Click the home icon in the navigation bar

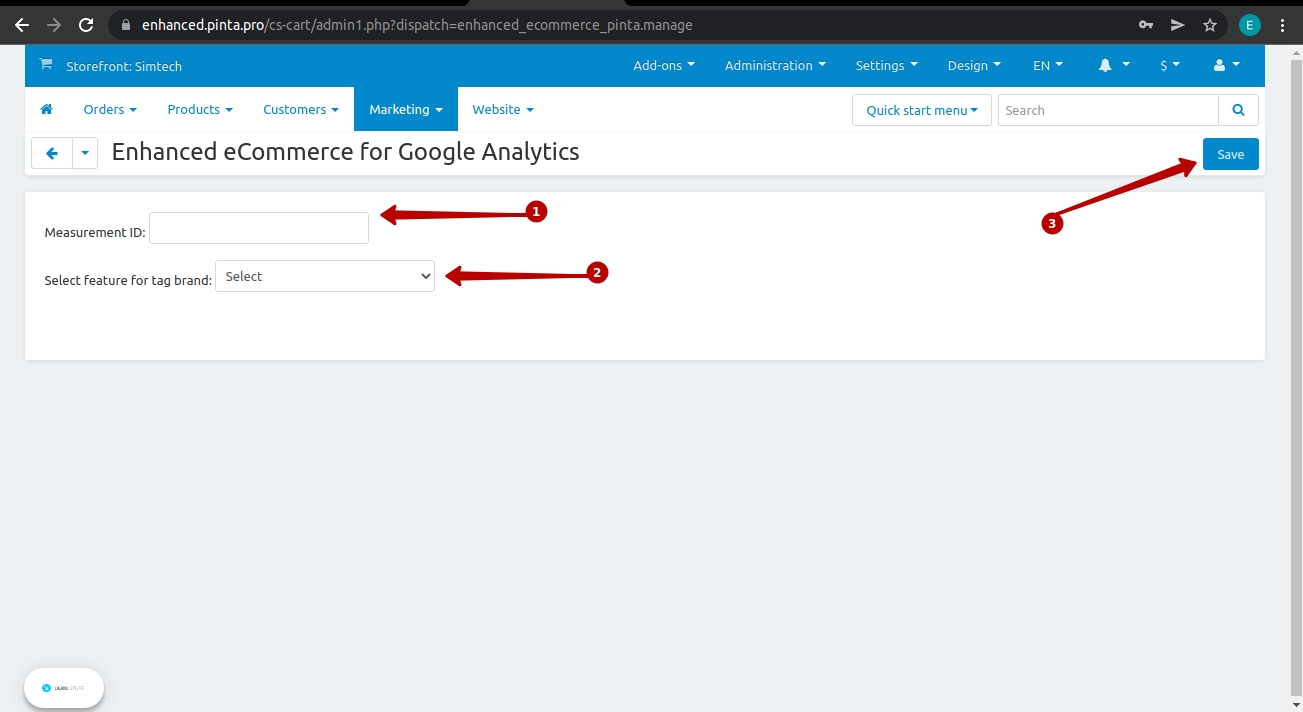[x=46, y=109]
